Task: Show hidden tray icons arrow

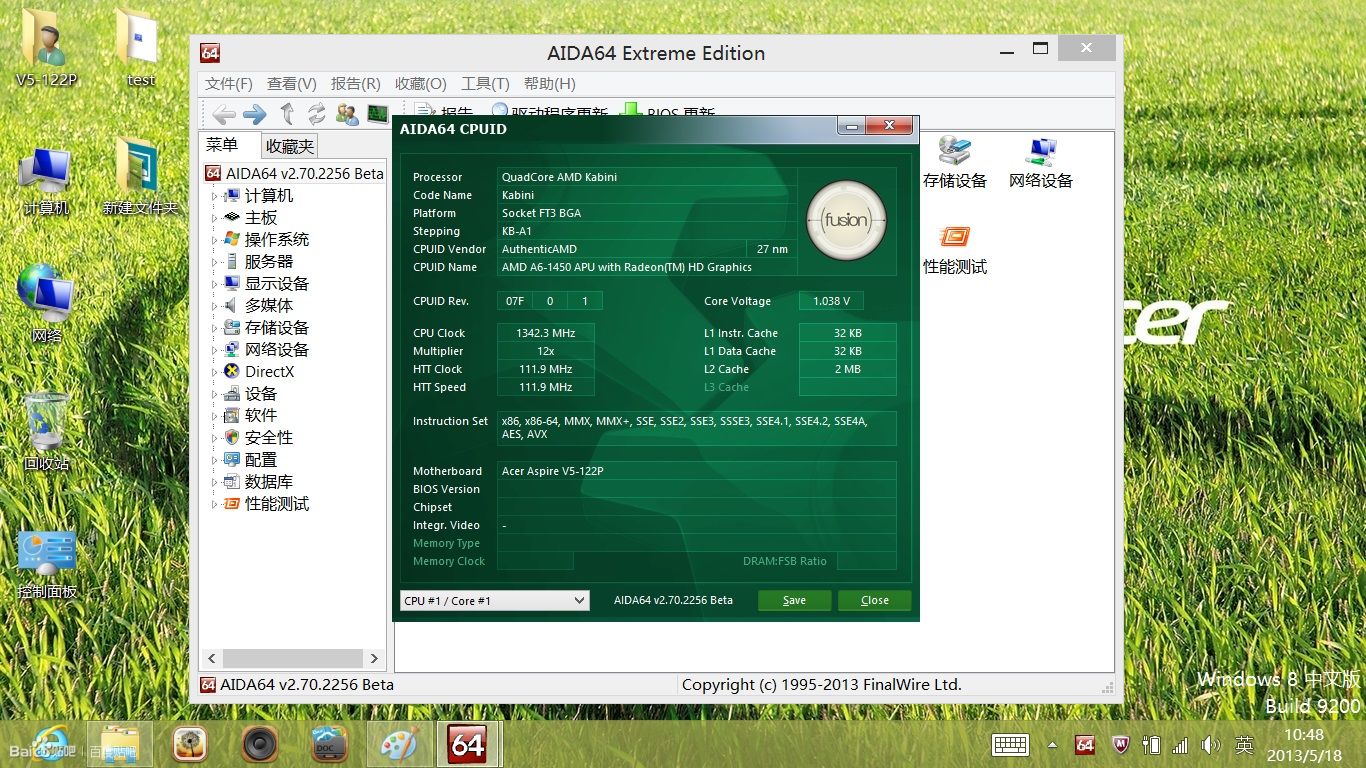Action: (1052, 745)
